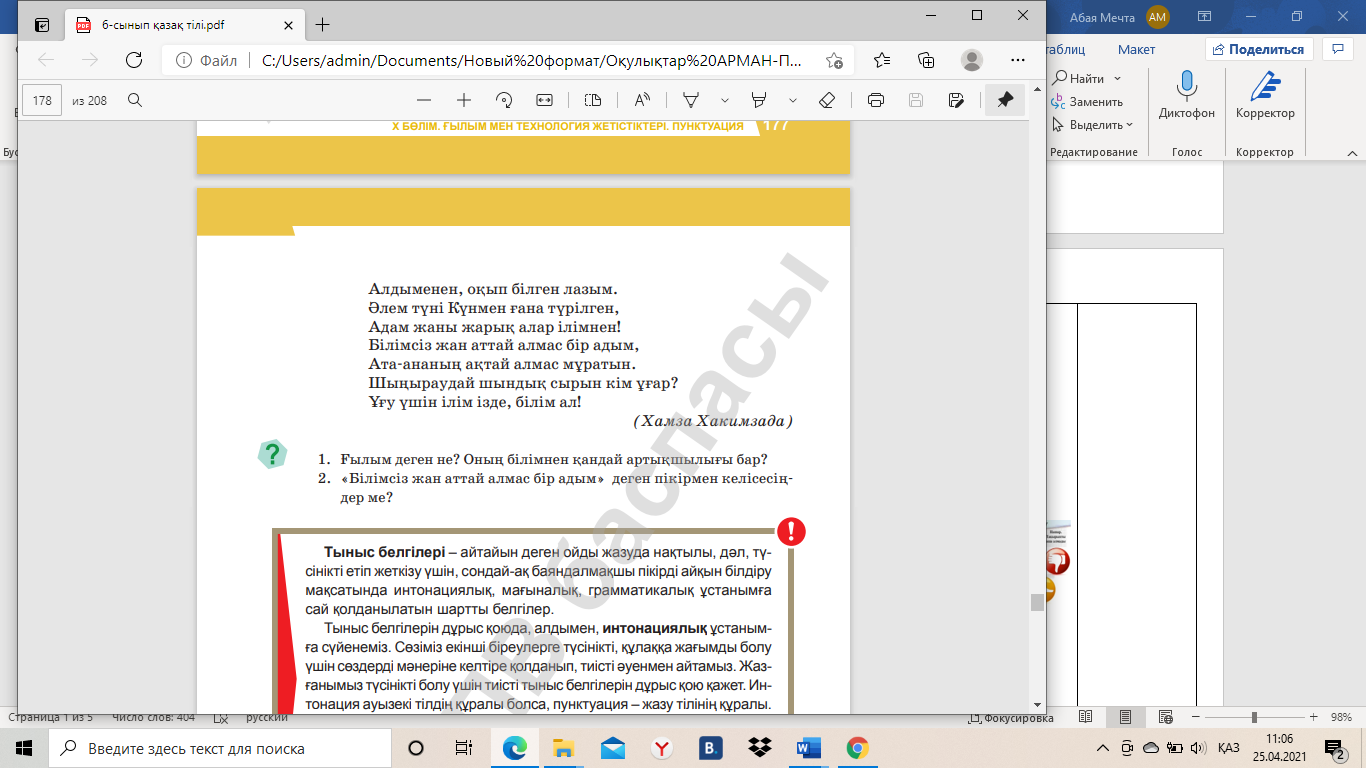The height and width of the screenshot is (768, 1366).
Task: Click the page number field showing 178
Action: pyautogui.click(x=42, y=100)
